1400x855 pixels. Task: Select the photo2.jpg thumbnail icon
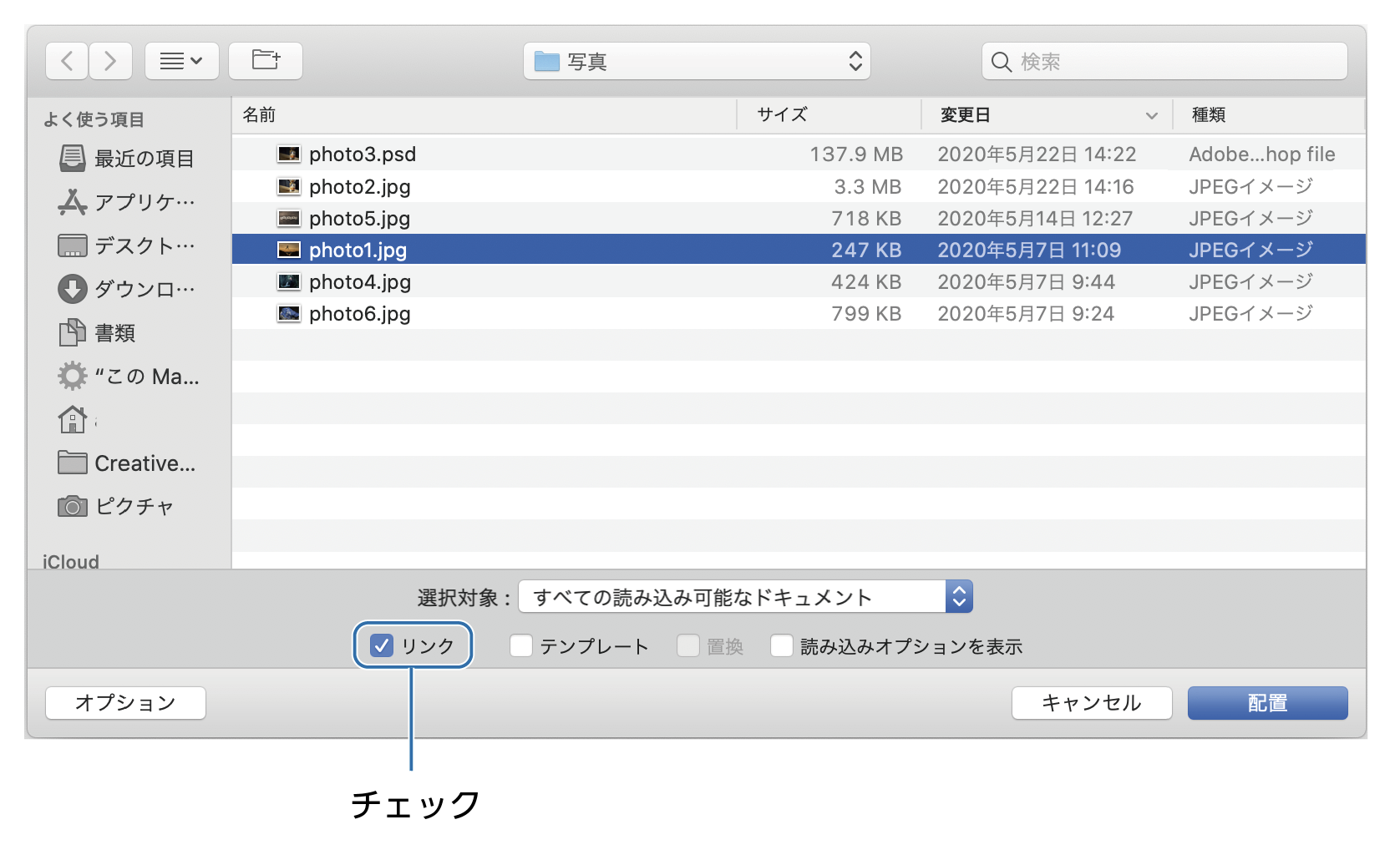[x=289, y=186]
